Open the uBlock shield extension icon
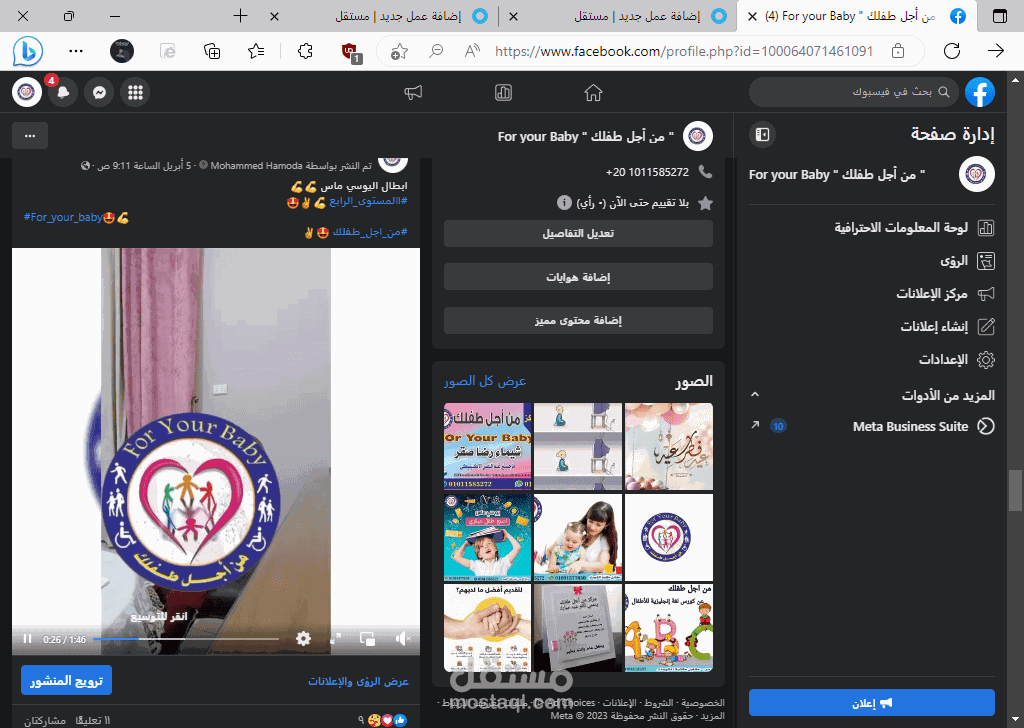The width and height of the screenshot is (1024, 728). tap(351, 52)
